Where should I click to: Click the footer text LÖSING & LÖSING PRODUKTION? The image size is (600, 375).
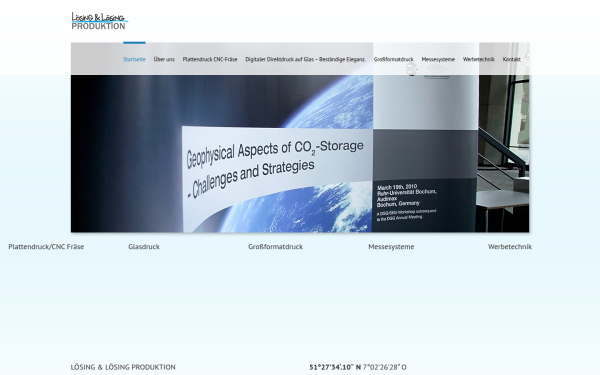tap(123, 367)
